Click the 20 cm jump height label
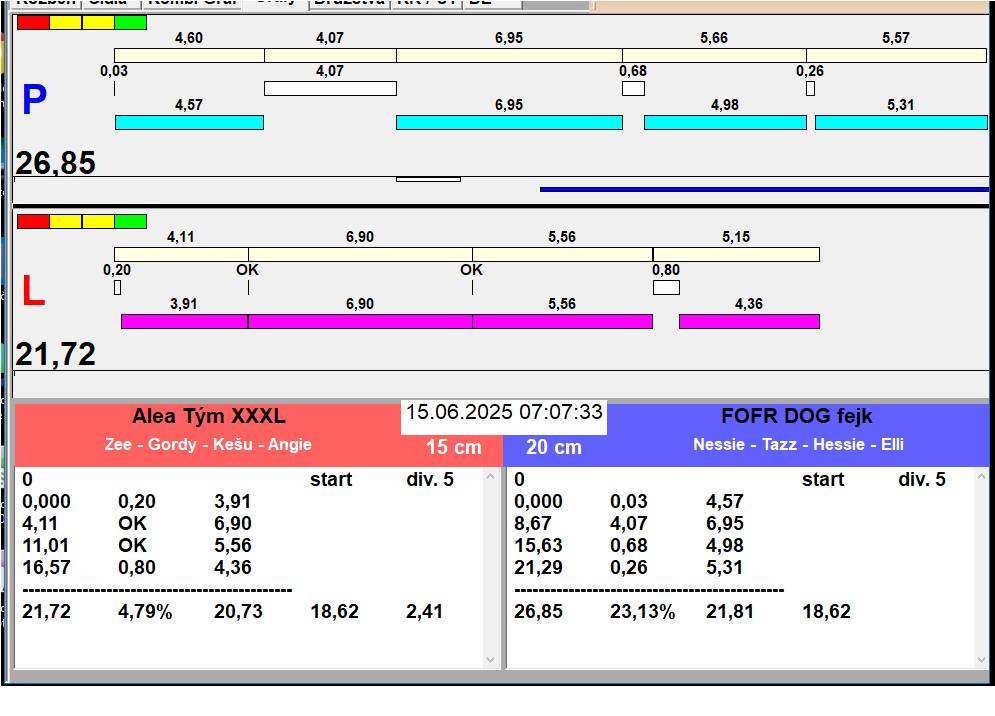995x716 pixels. tap(554, 447)
